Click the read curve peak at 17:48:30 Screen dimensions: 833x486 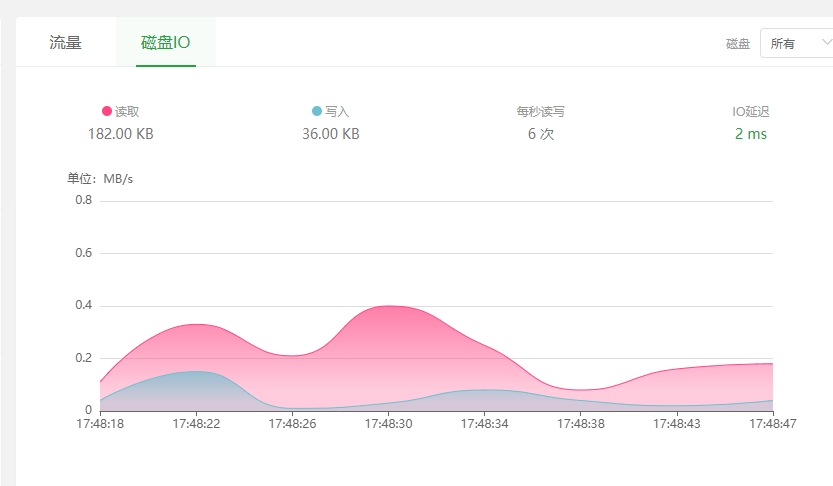[x=389, y=306]
